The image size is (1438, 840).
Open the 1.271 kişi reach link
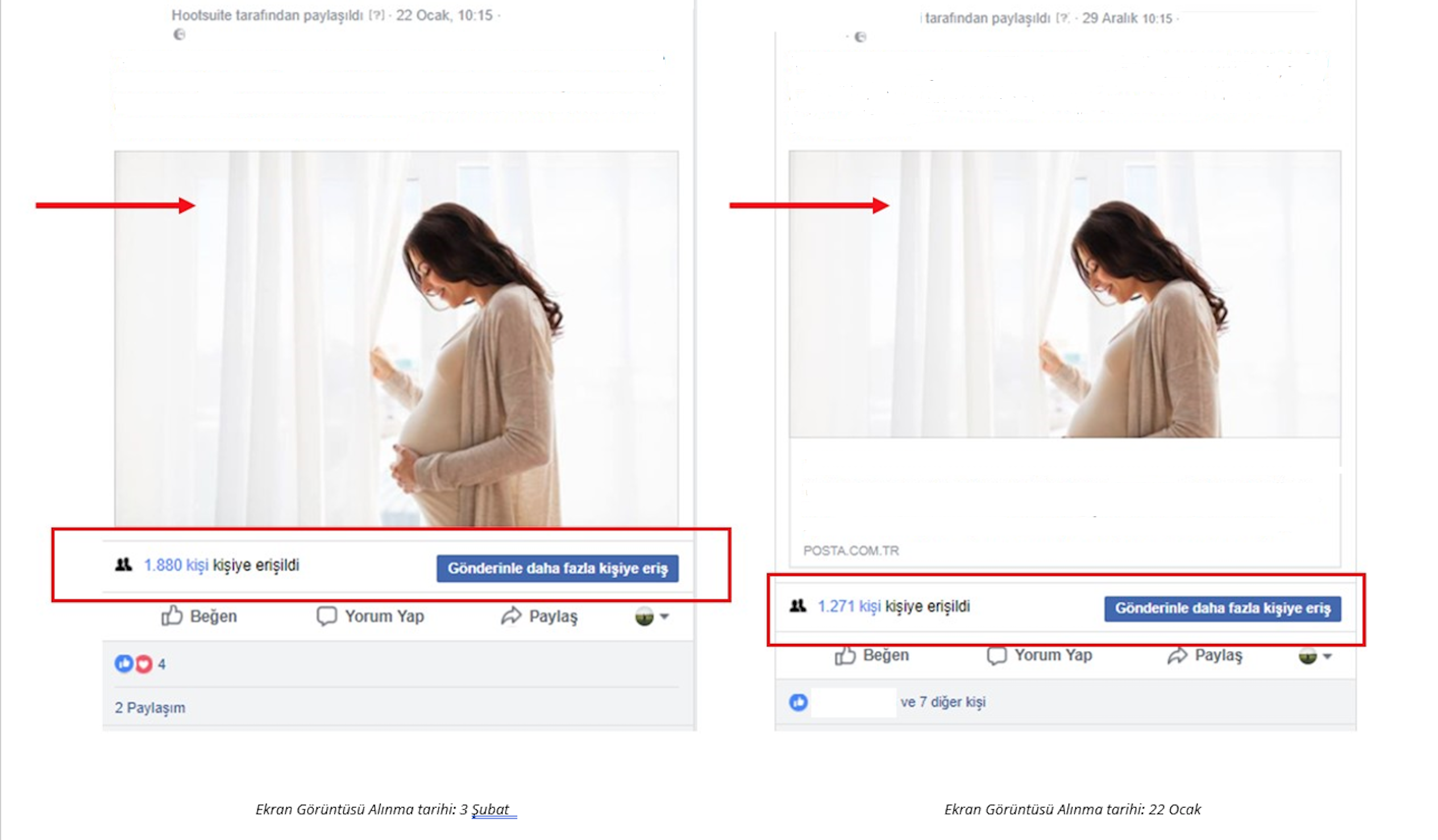tap(849, 606)
